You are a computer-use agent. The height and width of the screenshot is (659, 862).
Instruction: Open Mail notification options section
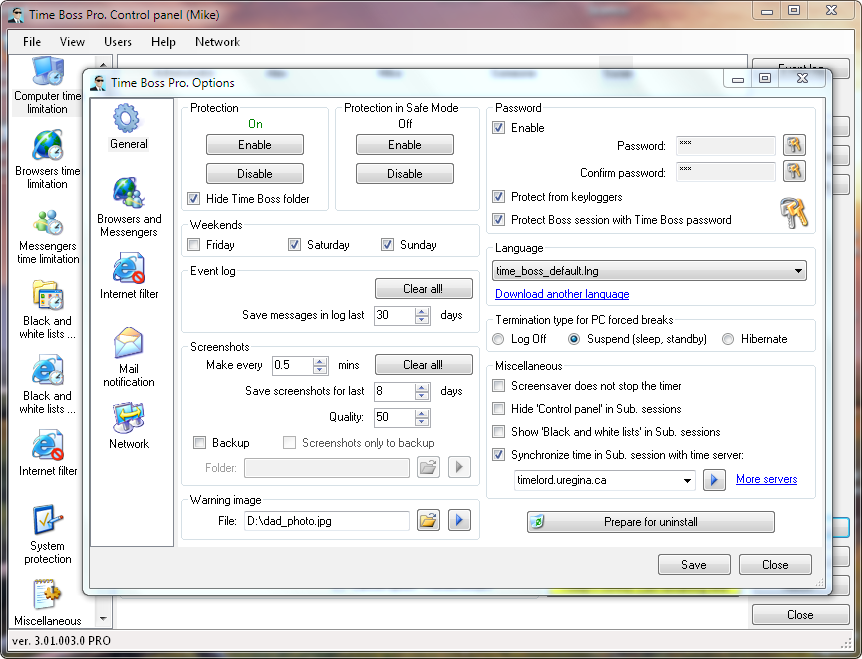click(x=129, y=357)
